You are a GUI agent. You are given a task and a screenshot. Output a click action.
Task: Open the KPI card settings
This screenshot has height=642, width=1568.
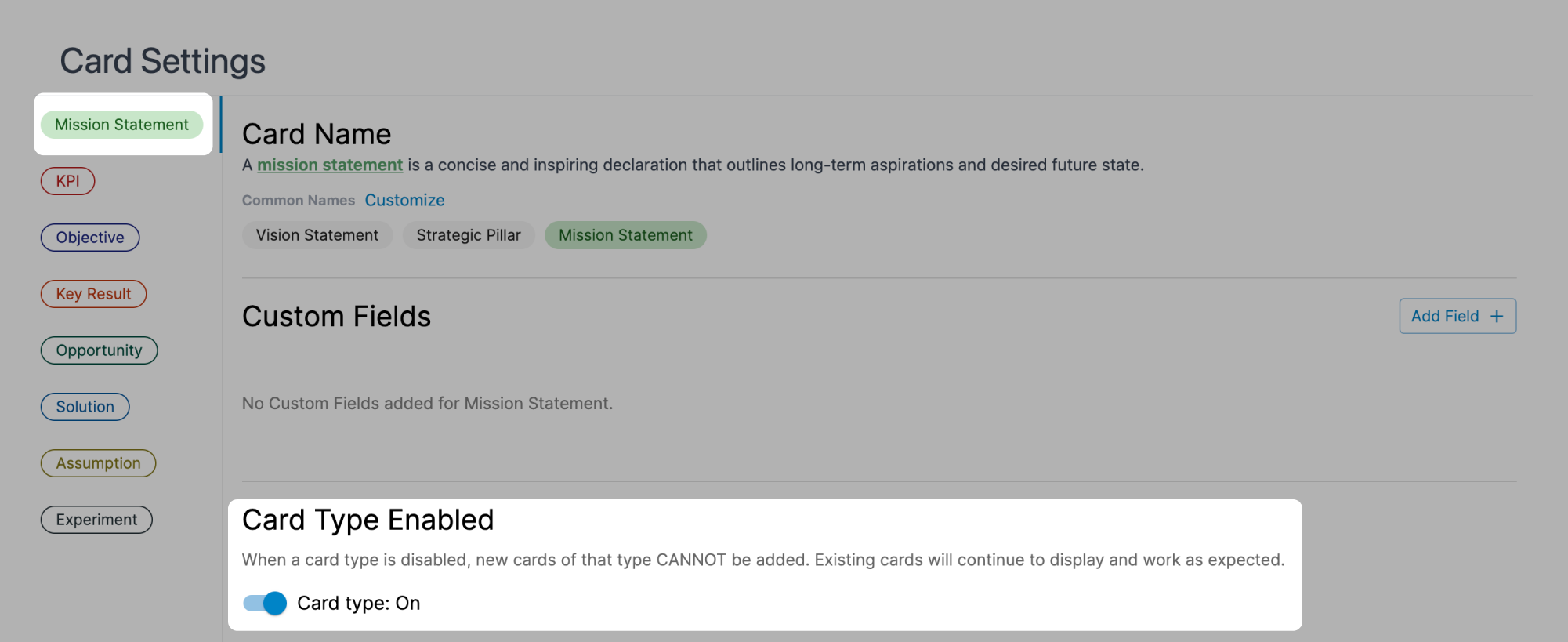(68, 181)
